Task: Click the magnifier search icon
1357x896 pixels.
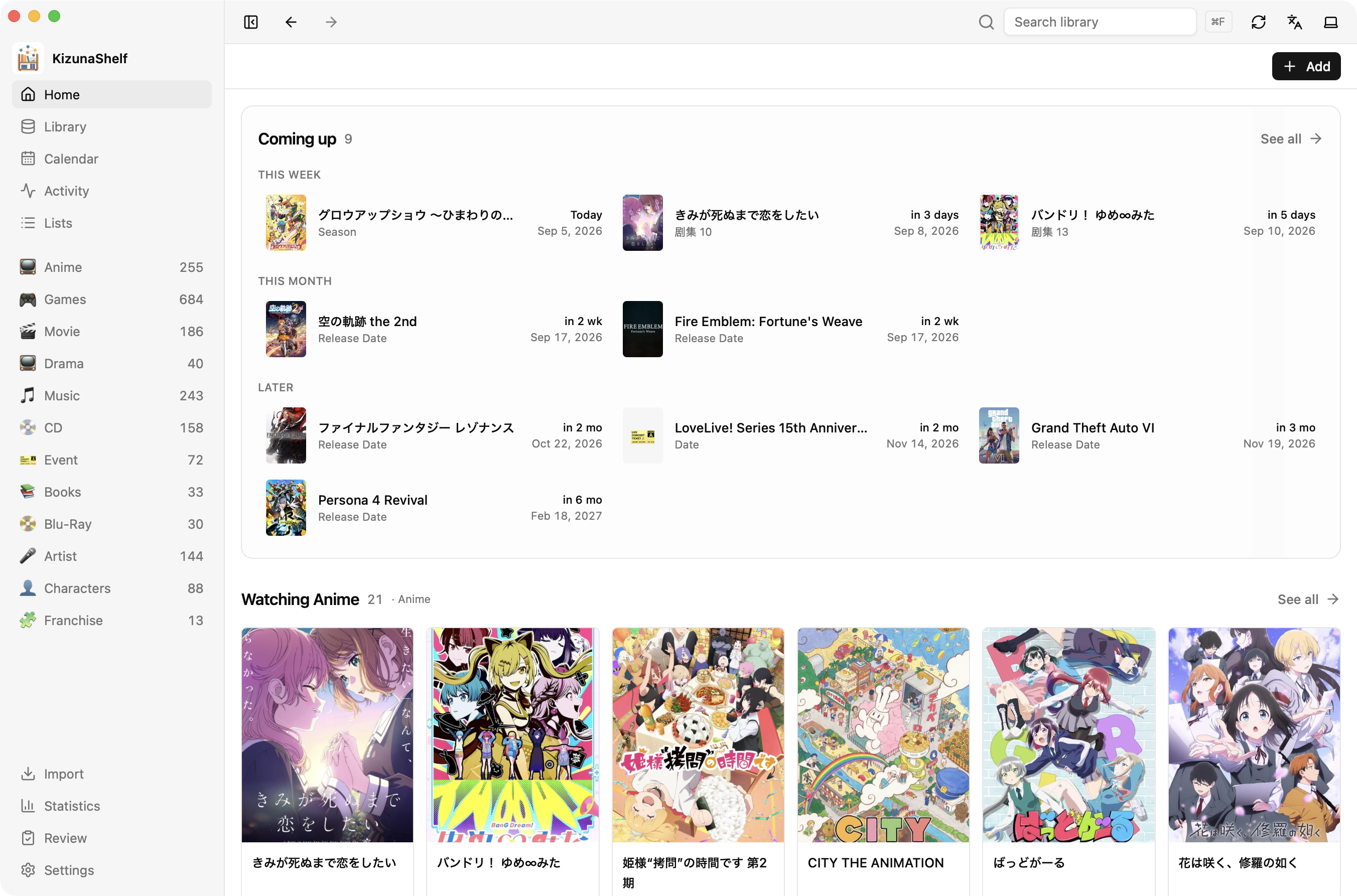Action: [x=986, y=22]
